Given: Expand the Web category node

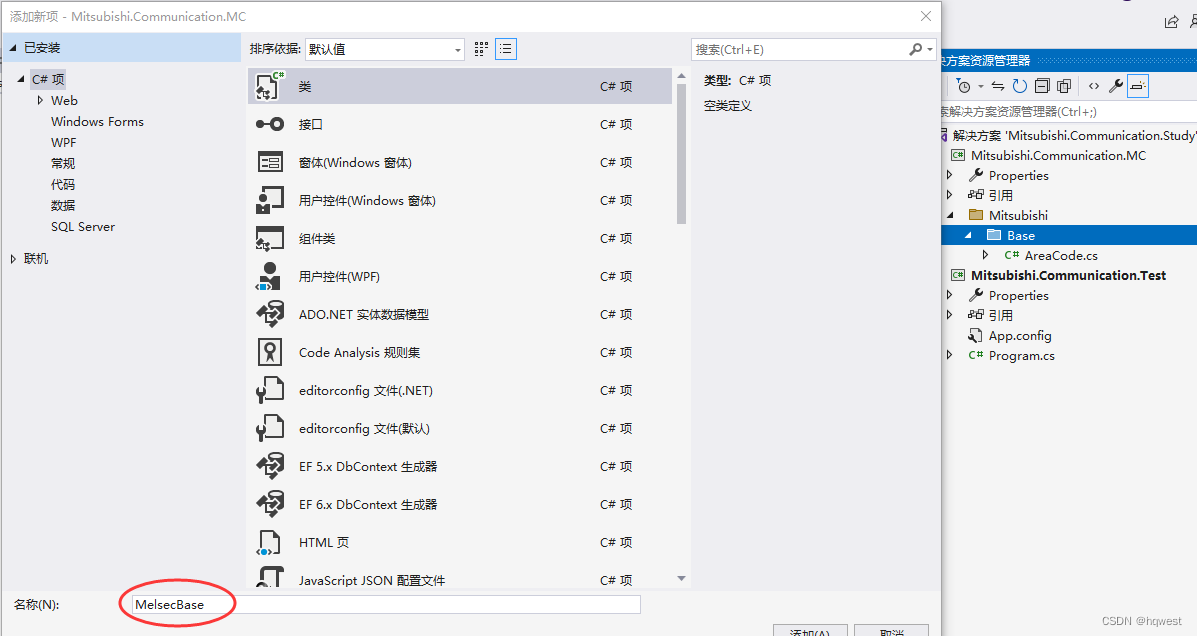Looking at the screenshot, I should tap(40, 100).
